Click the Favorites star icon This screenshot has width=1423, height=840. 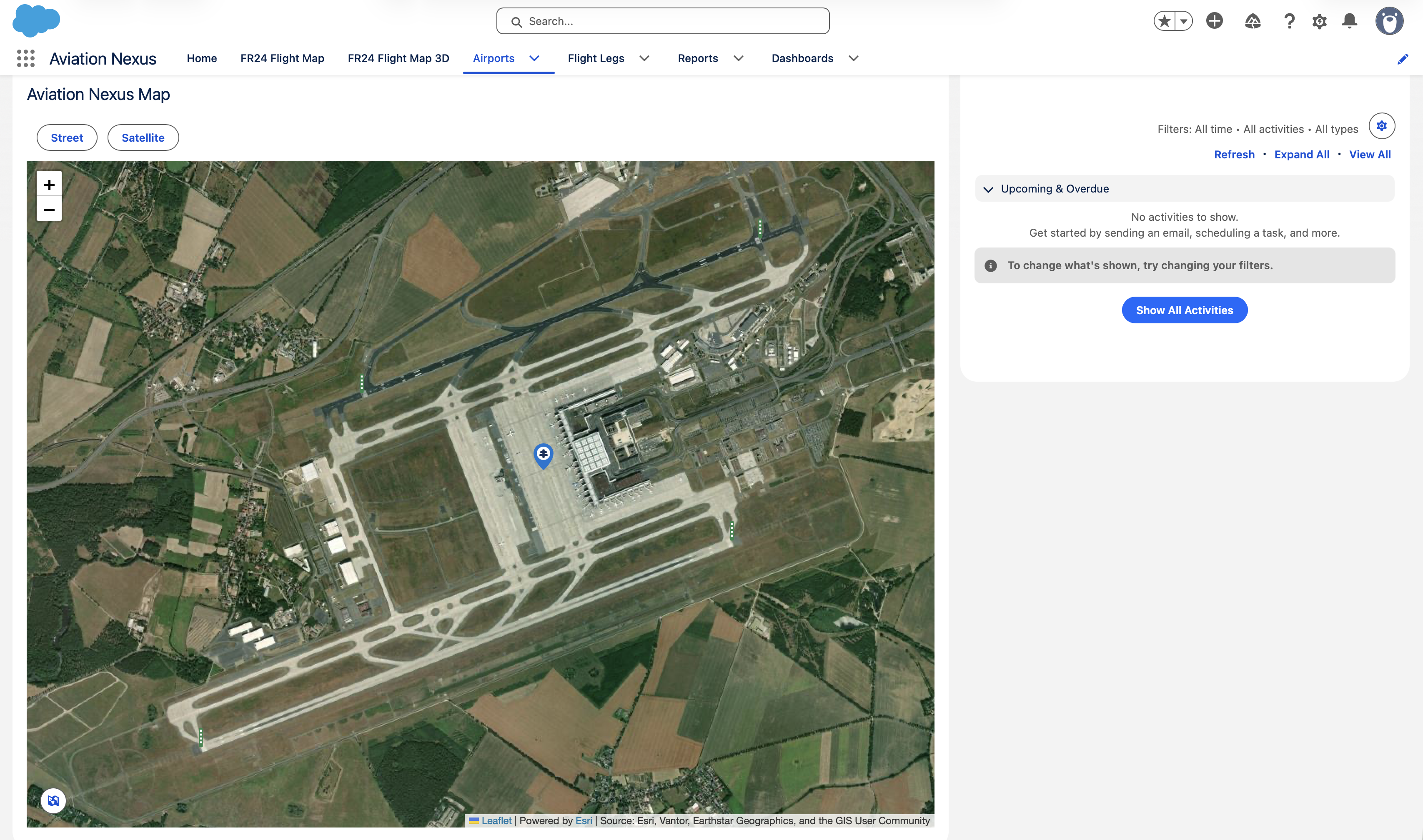tap(1164, 21)
